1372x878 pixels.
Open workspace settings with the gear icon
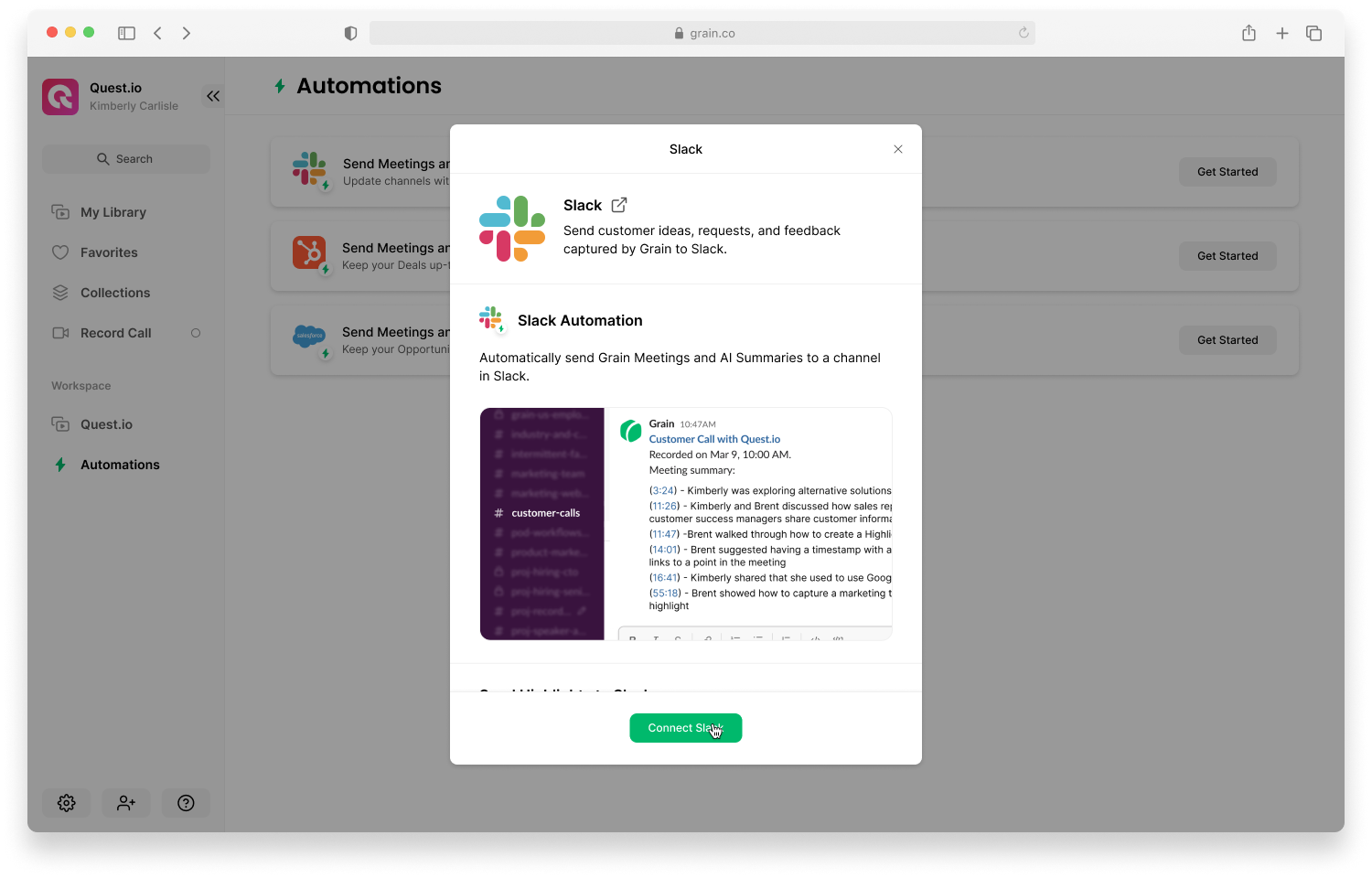click(x=66, y=803)
